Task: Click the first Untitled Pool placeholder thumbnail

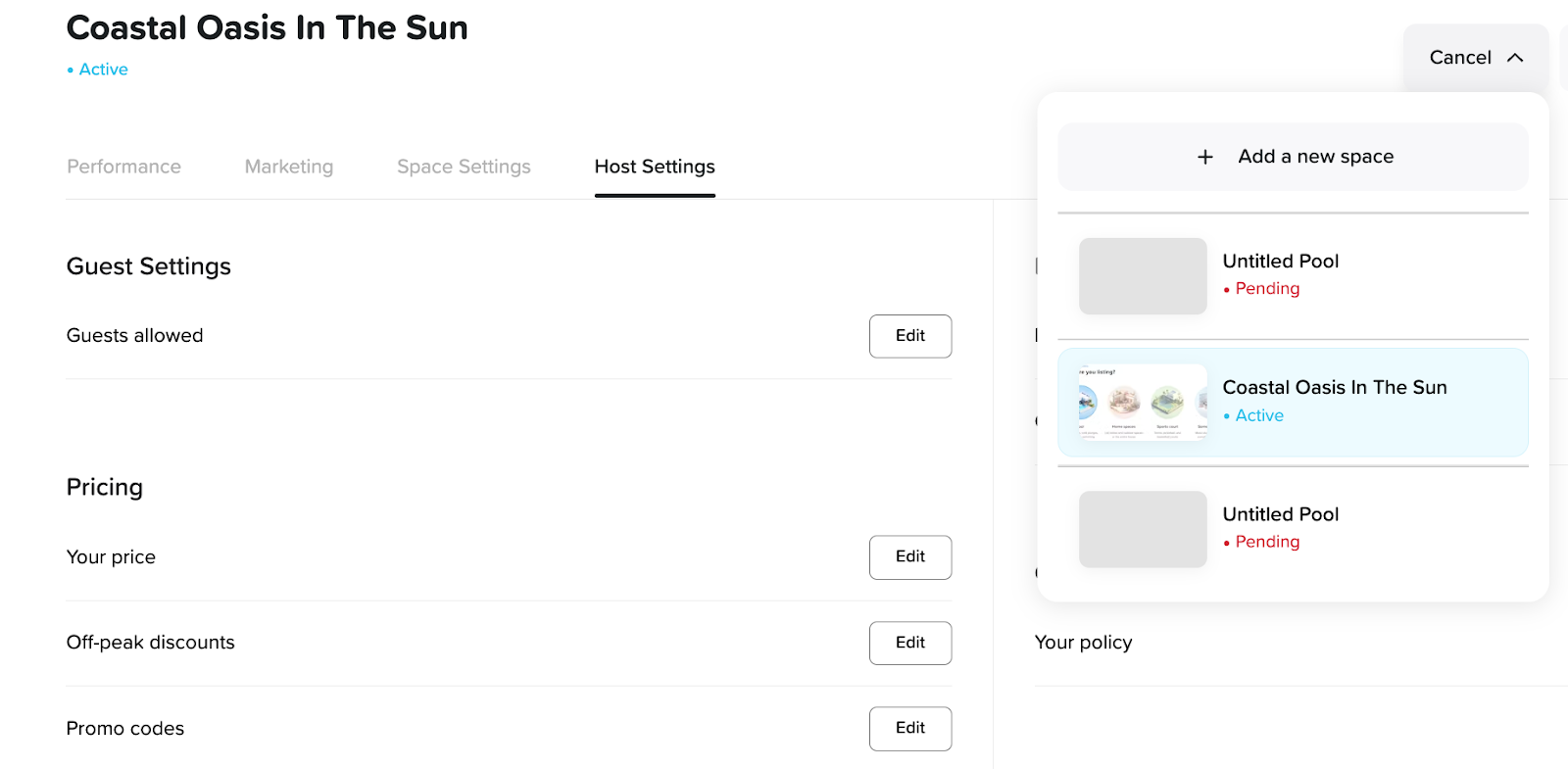Action: coord(1143,276)
